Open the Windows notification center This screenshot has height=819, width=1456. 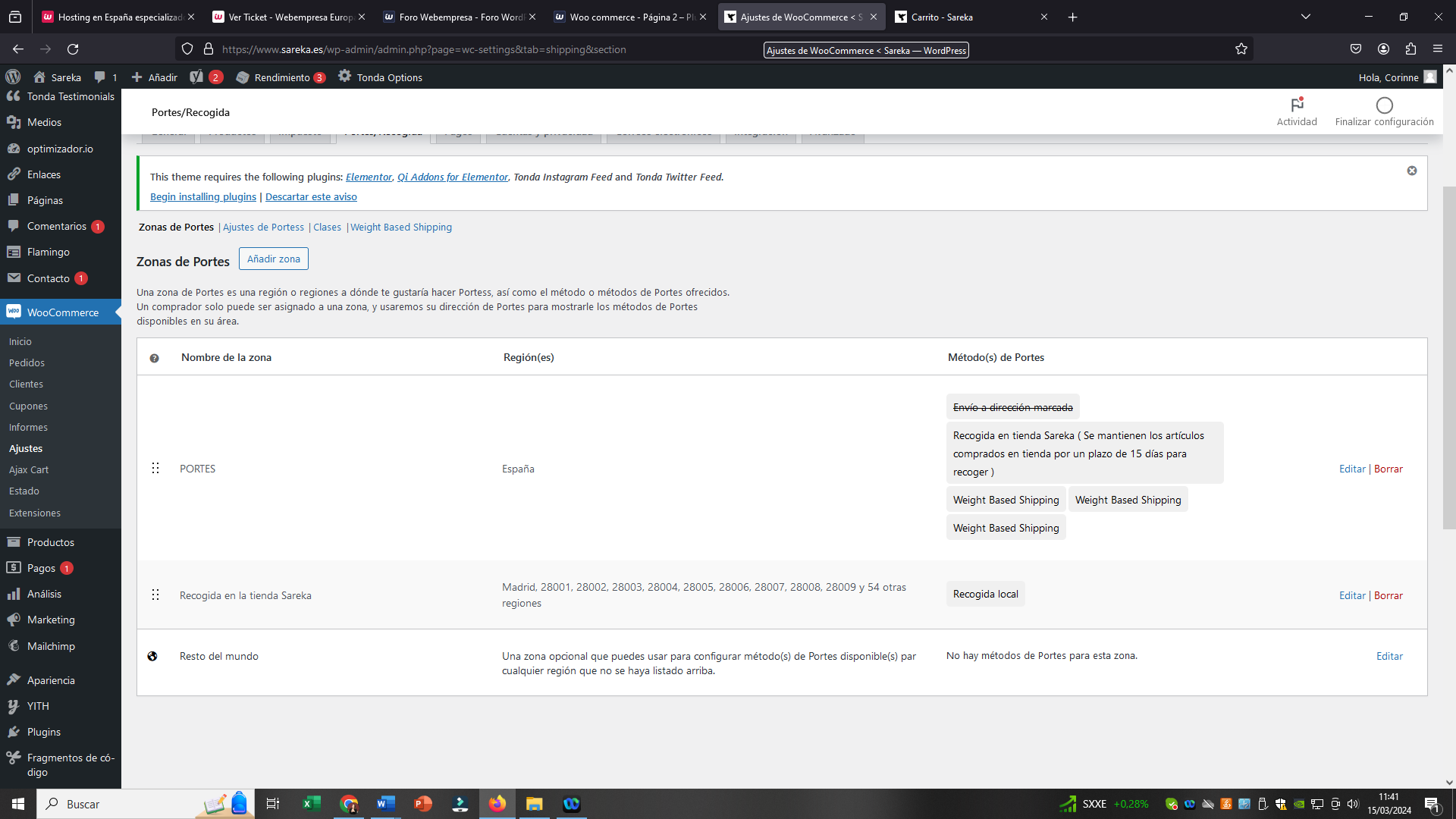[x=1432, y=804]
